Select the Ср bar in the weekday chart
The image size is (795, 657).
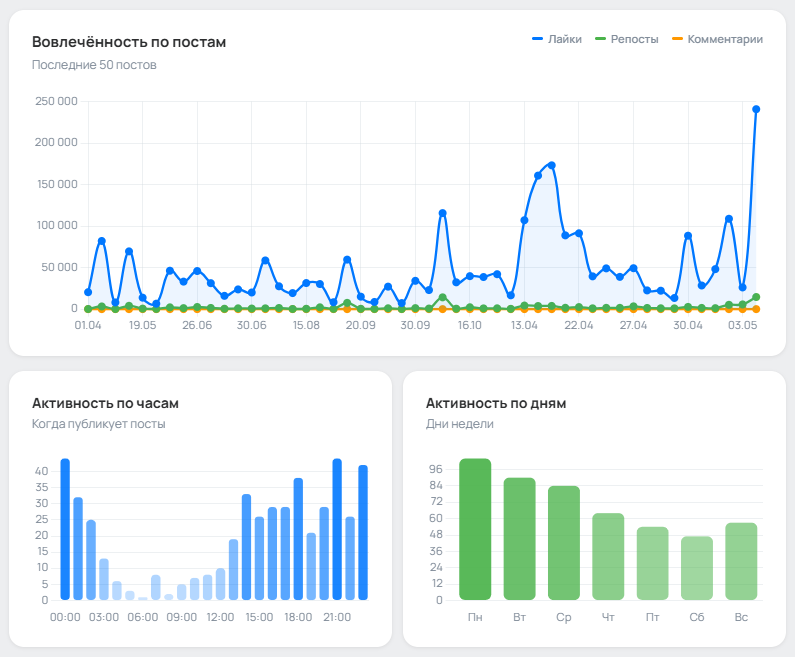[x=564, y=543]
